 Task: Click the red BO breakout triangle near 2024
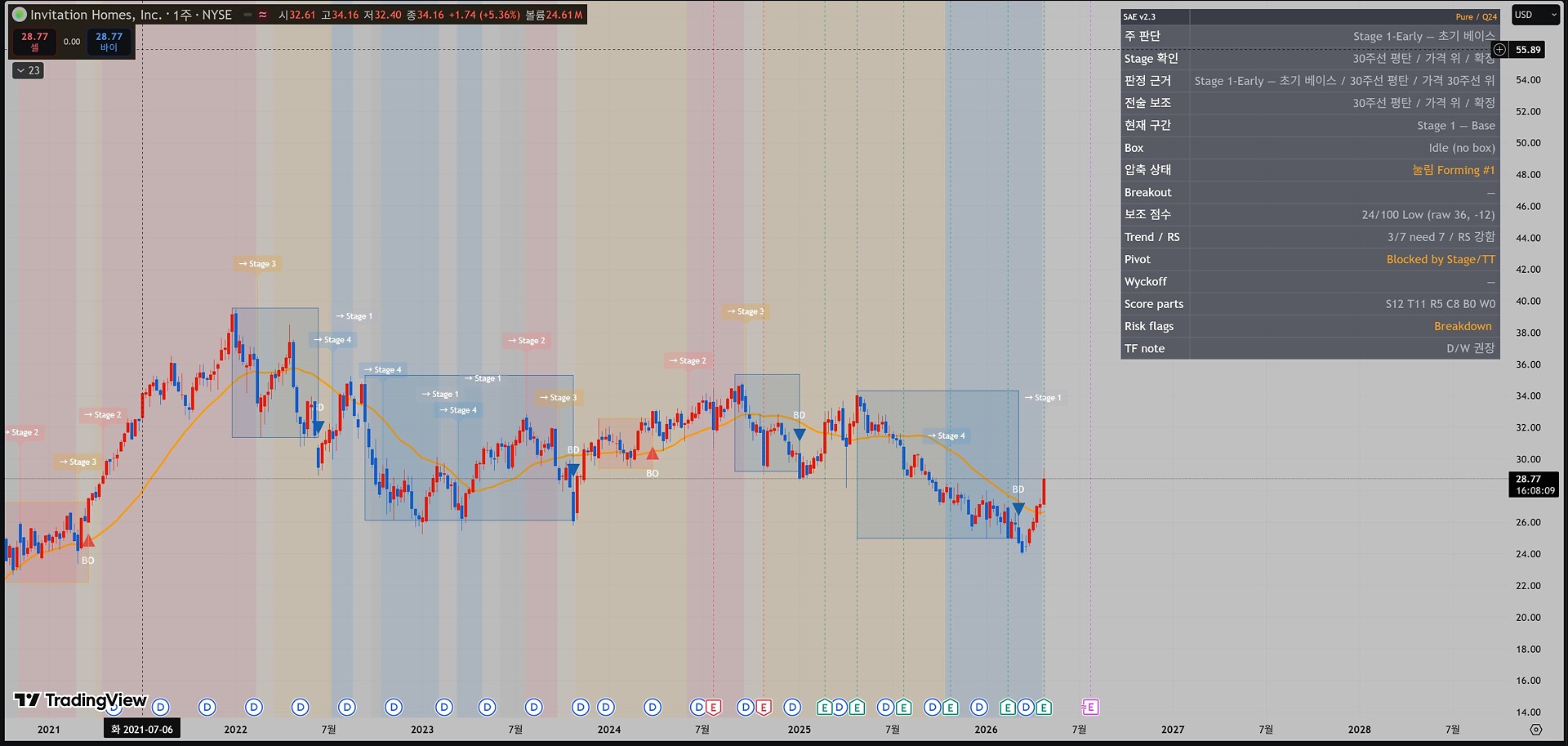[x=652, y=453]
